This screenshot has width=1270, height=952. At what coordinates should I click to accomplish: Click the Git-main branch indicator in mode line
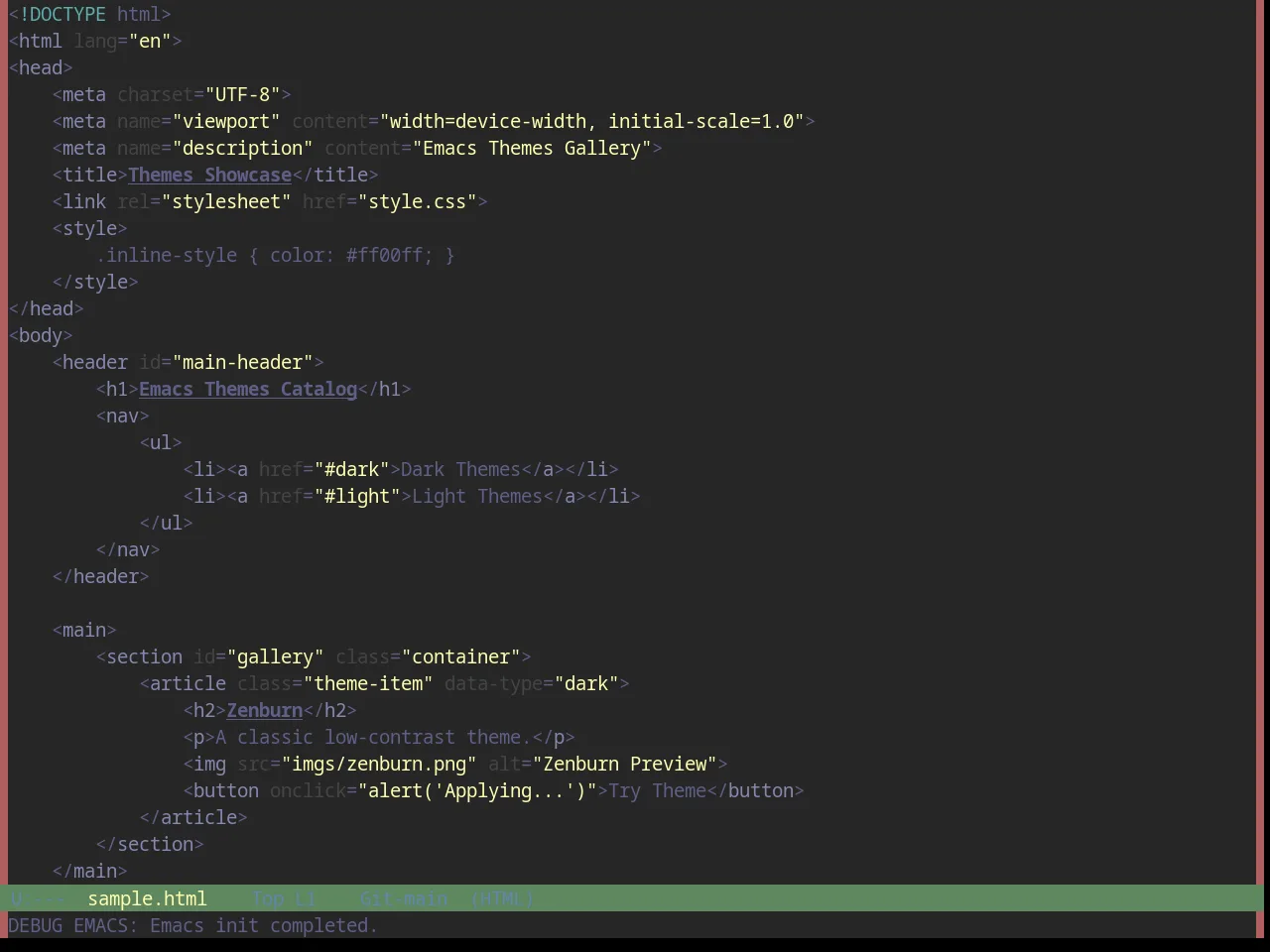click(403, 898)
